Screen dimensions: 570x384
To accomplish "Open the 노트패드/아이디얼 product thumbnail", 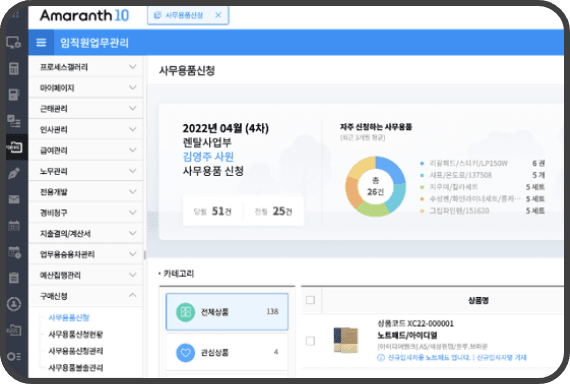I will [x=346, y=340].
